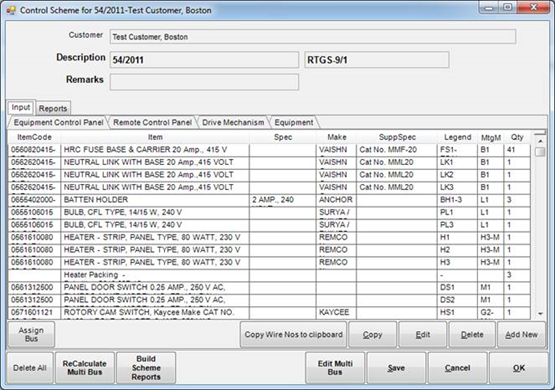555x390 pixels.
Task: Click the Make column header
Action: pos(337,137)
